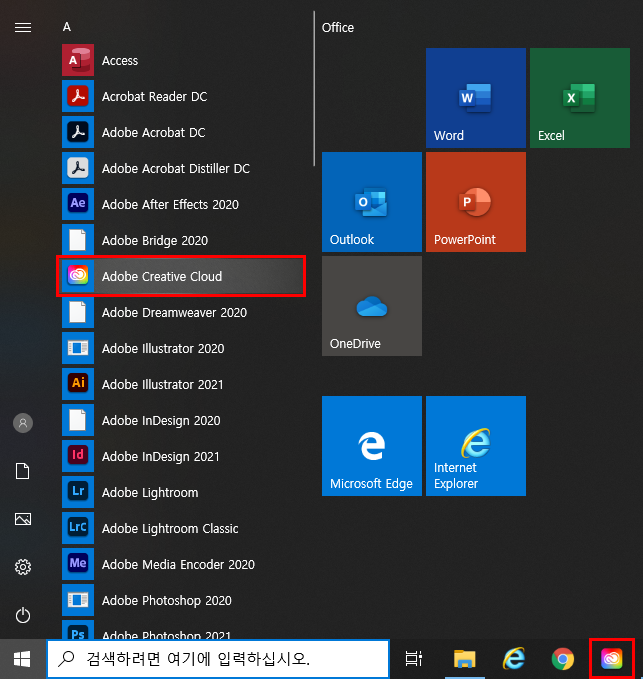The width and height of the screenshot is (643, 679).
Task: Open the Excel tile
Action: tap(580, 98)
